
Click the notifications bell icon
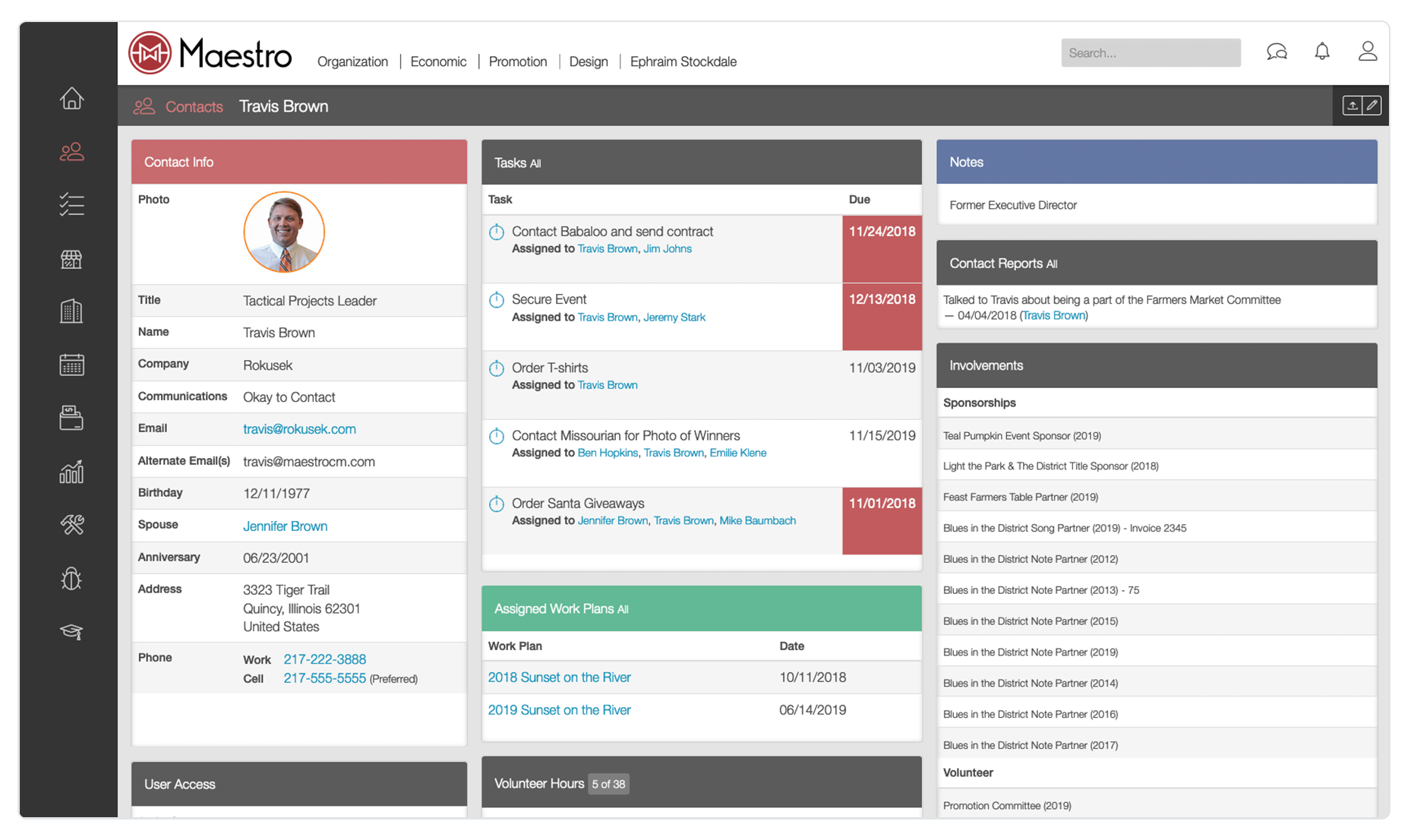click(x=1321, y=51)
